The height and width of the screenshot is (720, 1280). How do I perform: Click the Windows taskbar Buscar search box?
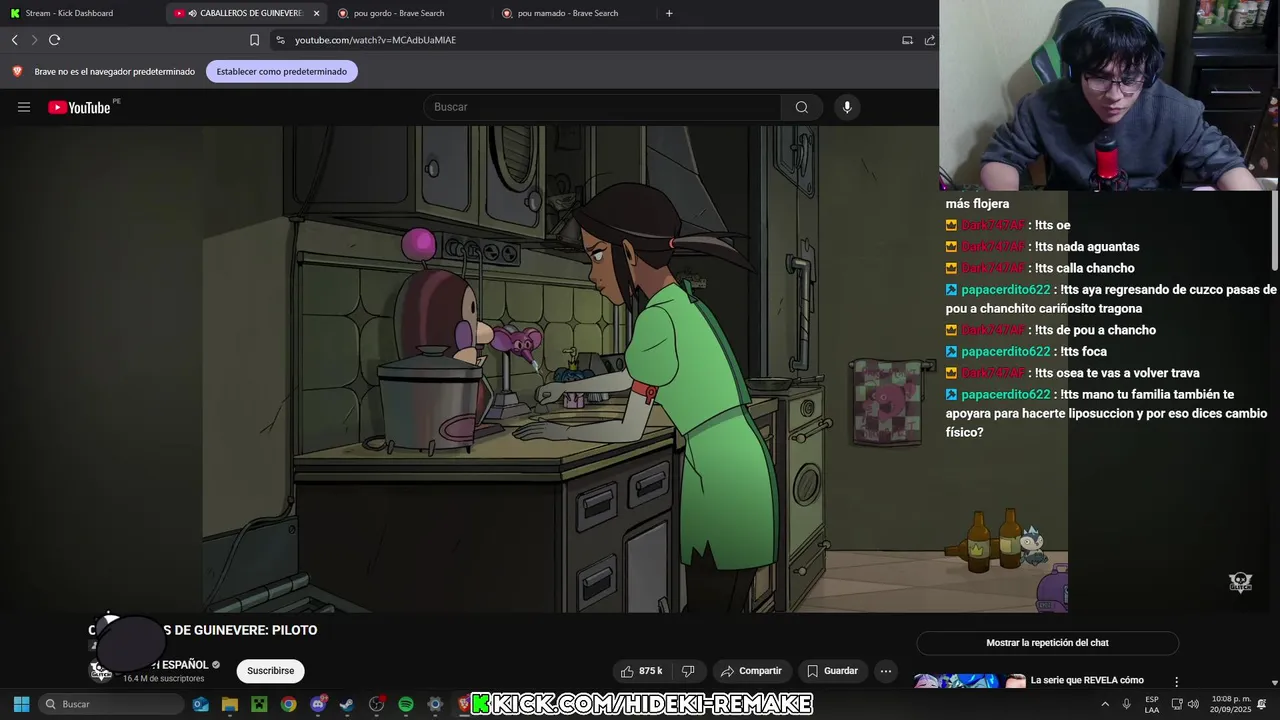point(110,704)
